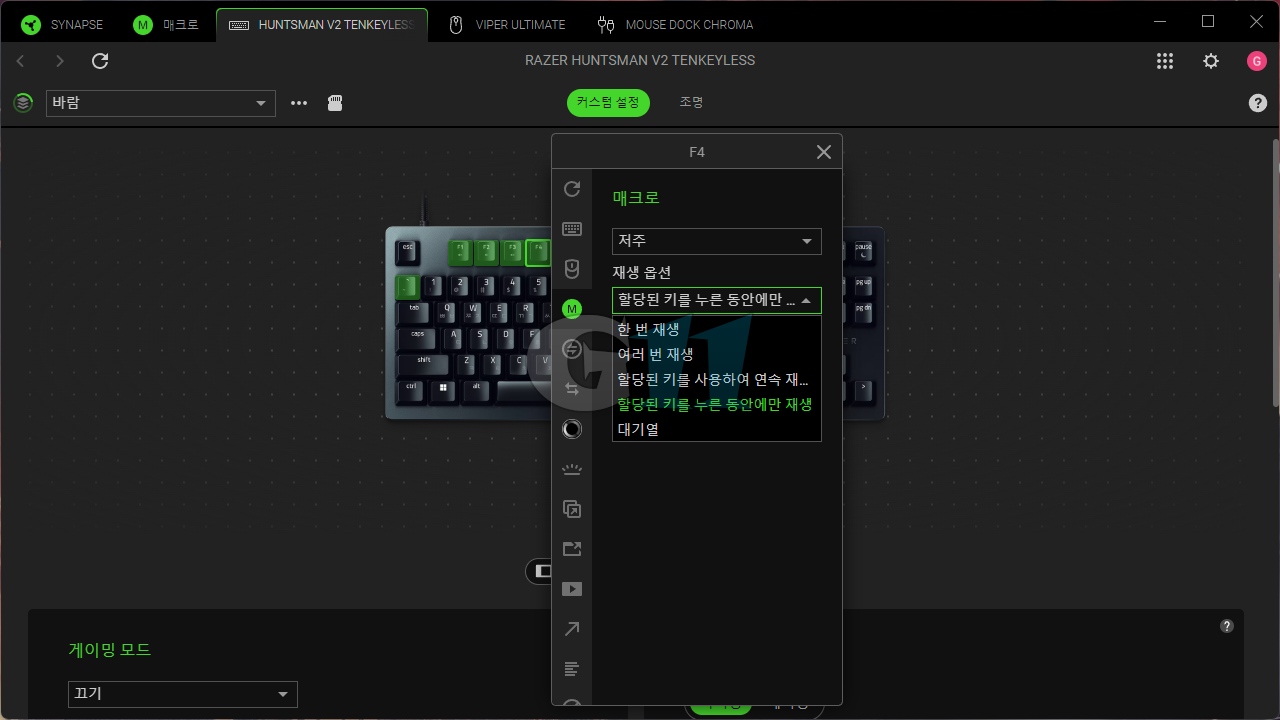Click the tab key on keyboard image

pyautogui.click(x=414, y=312)
